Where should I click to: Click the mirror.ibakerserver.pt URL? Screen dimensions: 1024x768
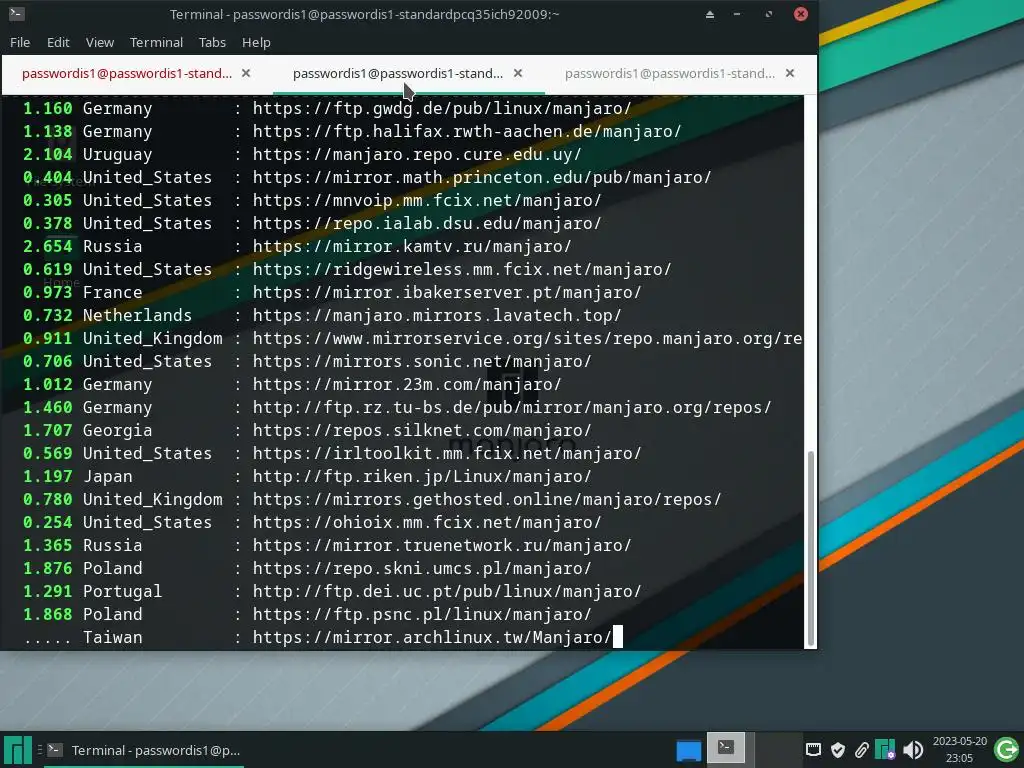pyautogui.click(x=447, y=292)
